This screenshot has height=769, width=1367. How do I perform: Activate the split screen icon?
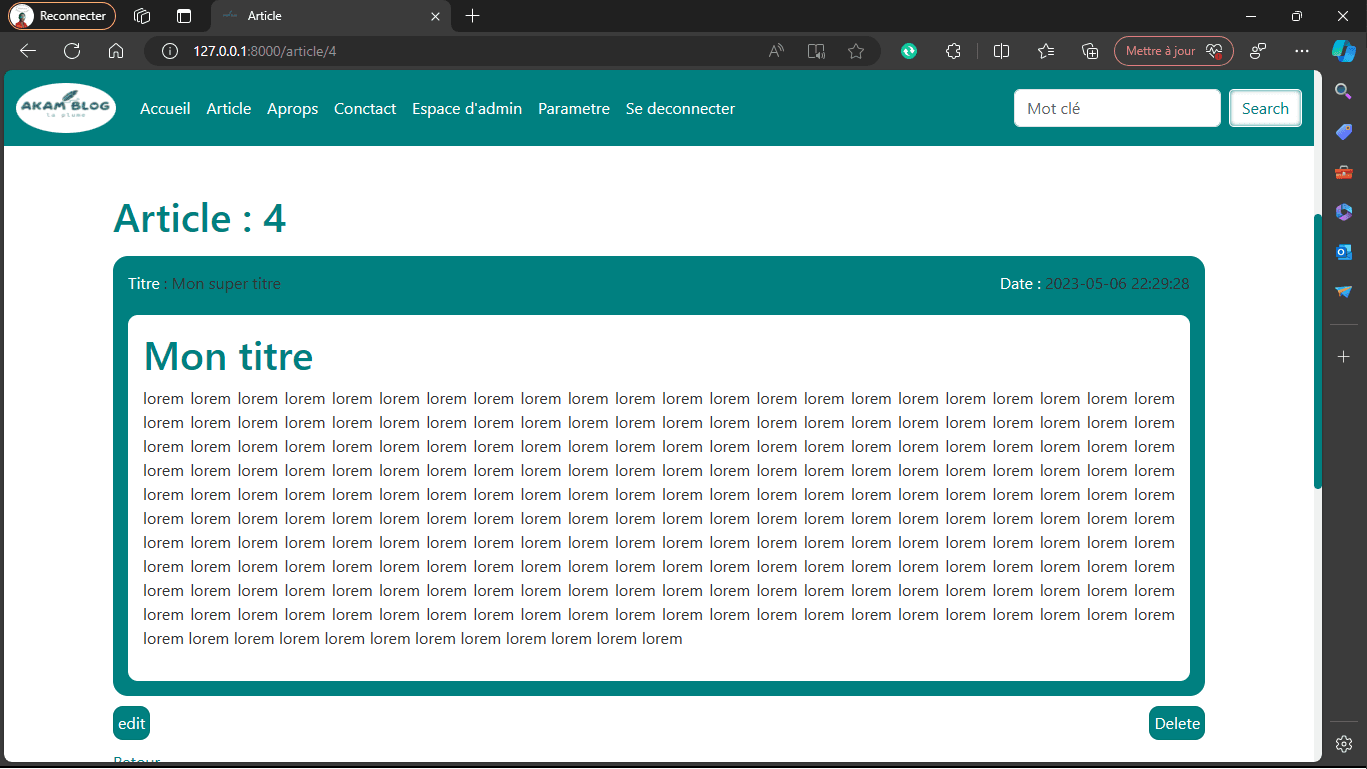click(x=1001, y=51)
